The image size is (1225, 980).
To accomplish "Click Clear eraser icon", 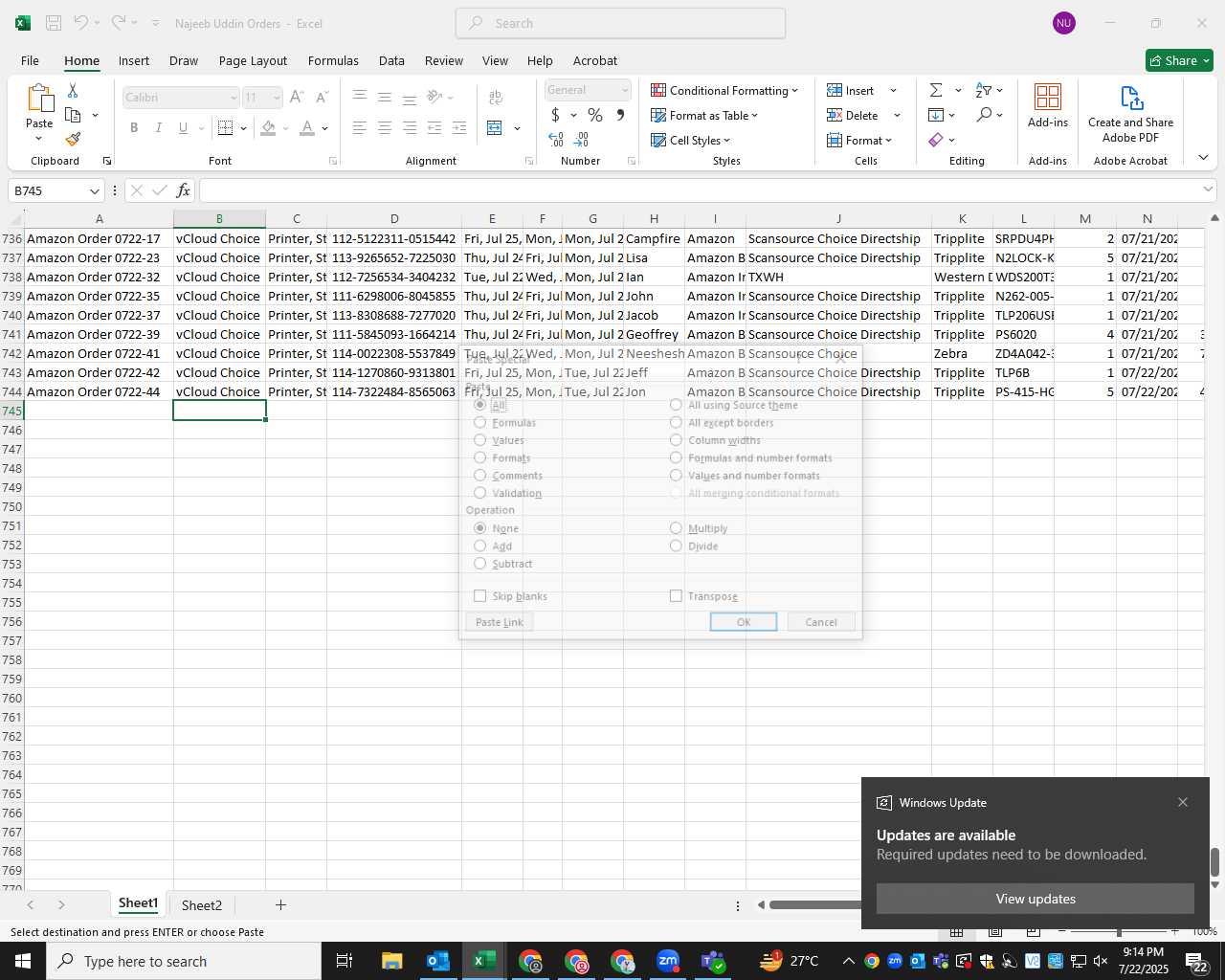I will (x=936, y=140).
